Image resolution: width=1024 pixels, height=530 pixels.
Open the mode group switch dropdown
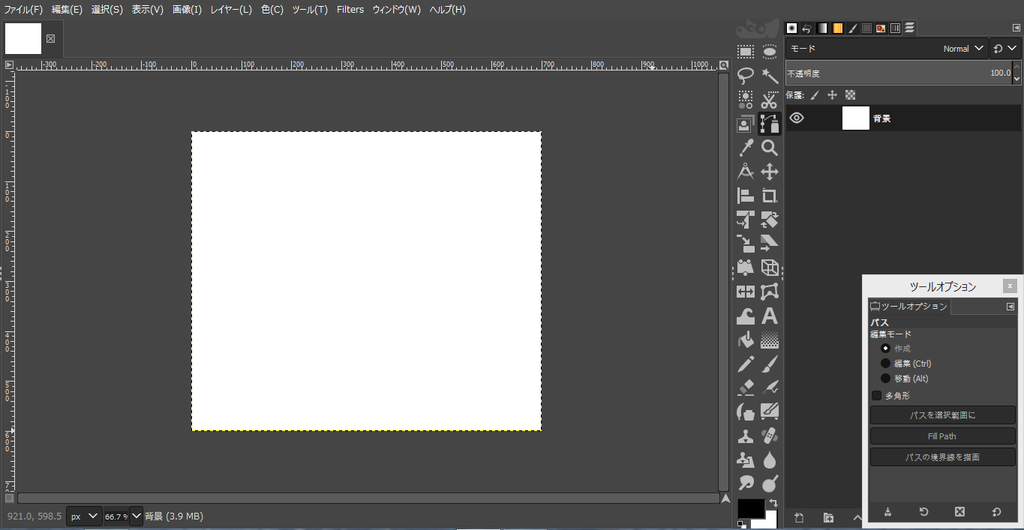[x=1006, y=48]
